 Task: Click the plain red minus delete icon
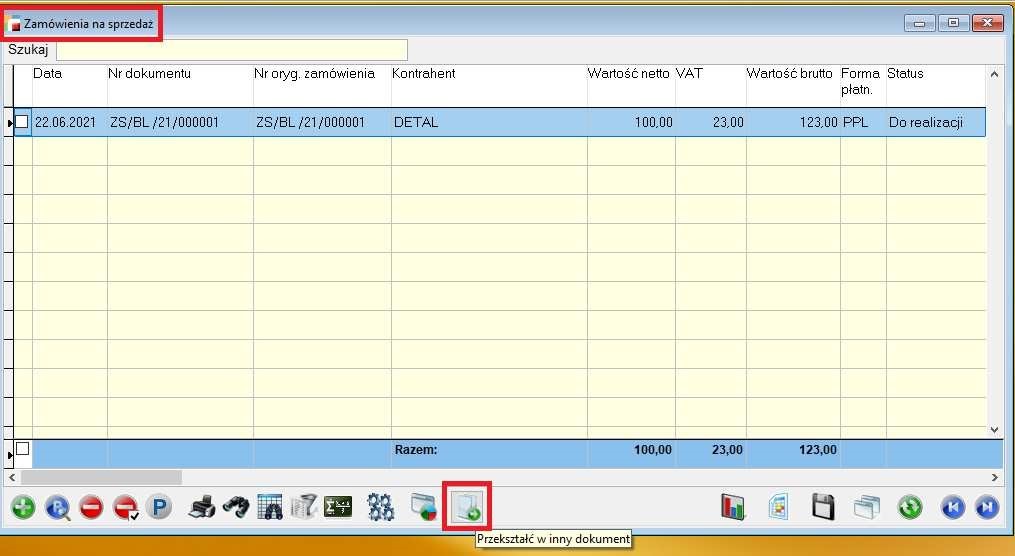91,507
